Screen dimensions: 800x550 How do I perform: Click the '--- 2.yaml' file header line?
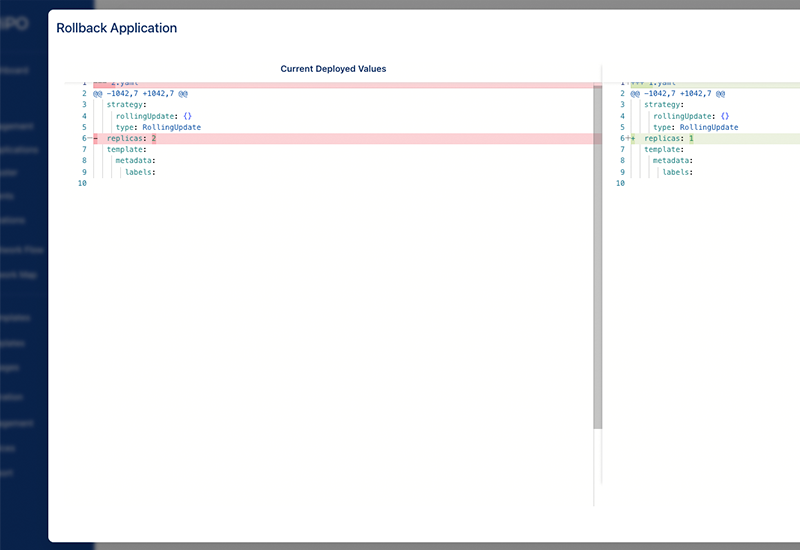pos(120,83)
